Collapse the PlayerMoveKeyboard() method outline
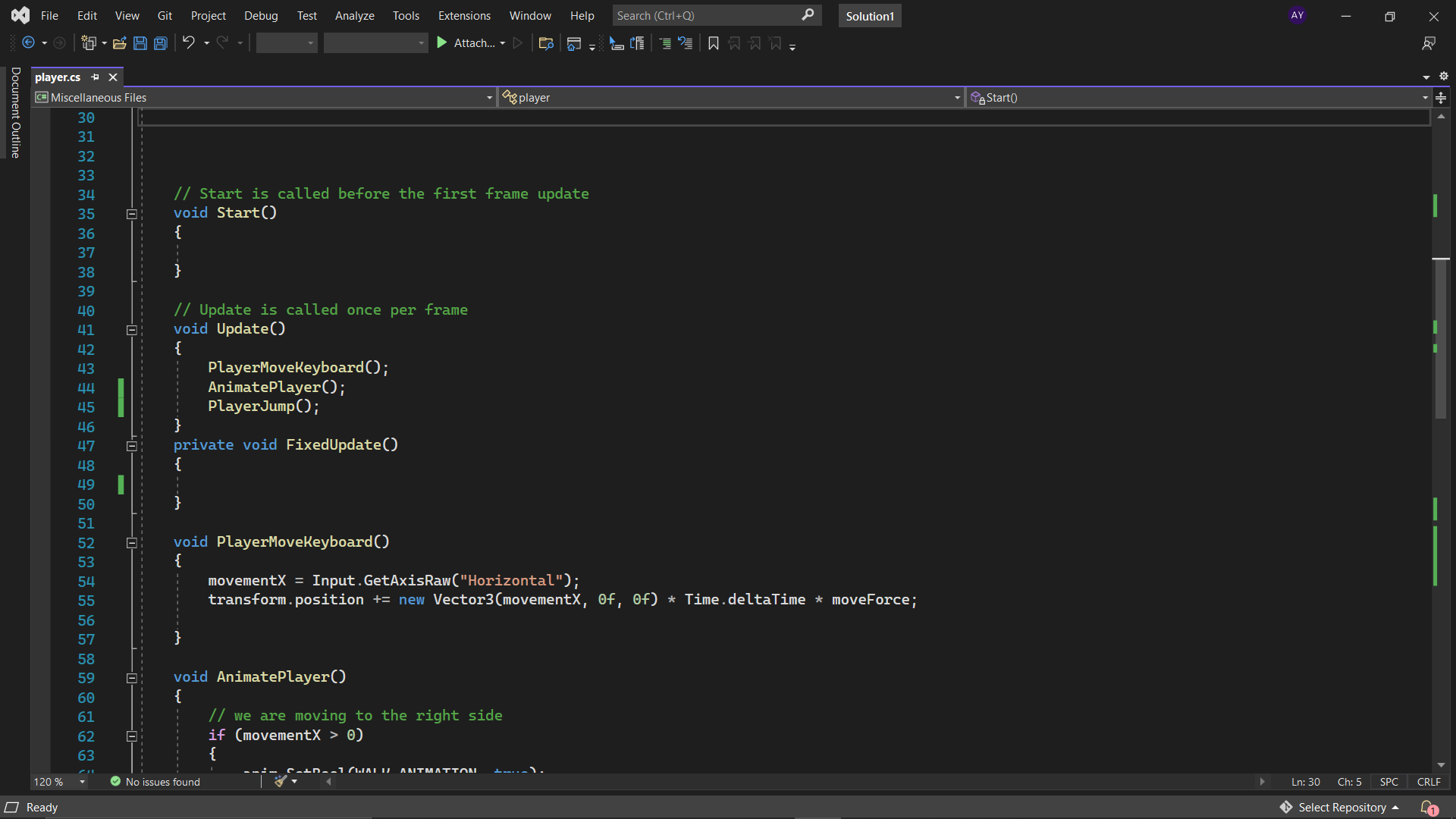 tap(131, 543)
